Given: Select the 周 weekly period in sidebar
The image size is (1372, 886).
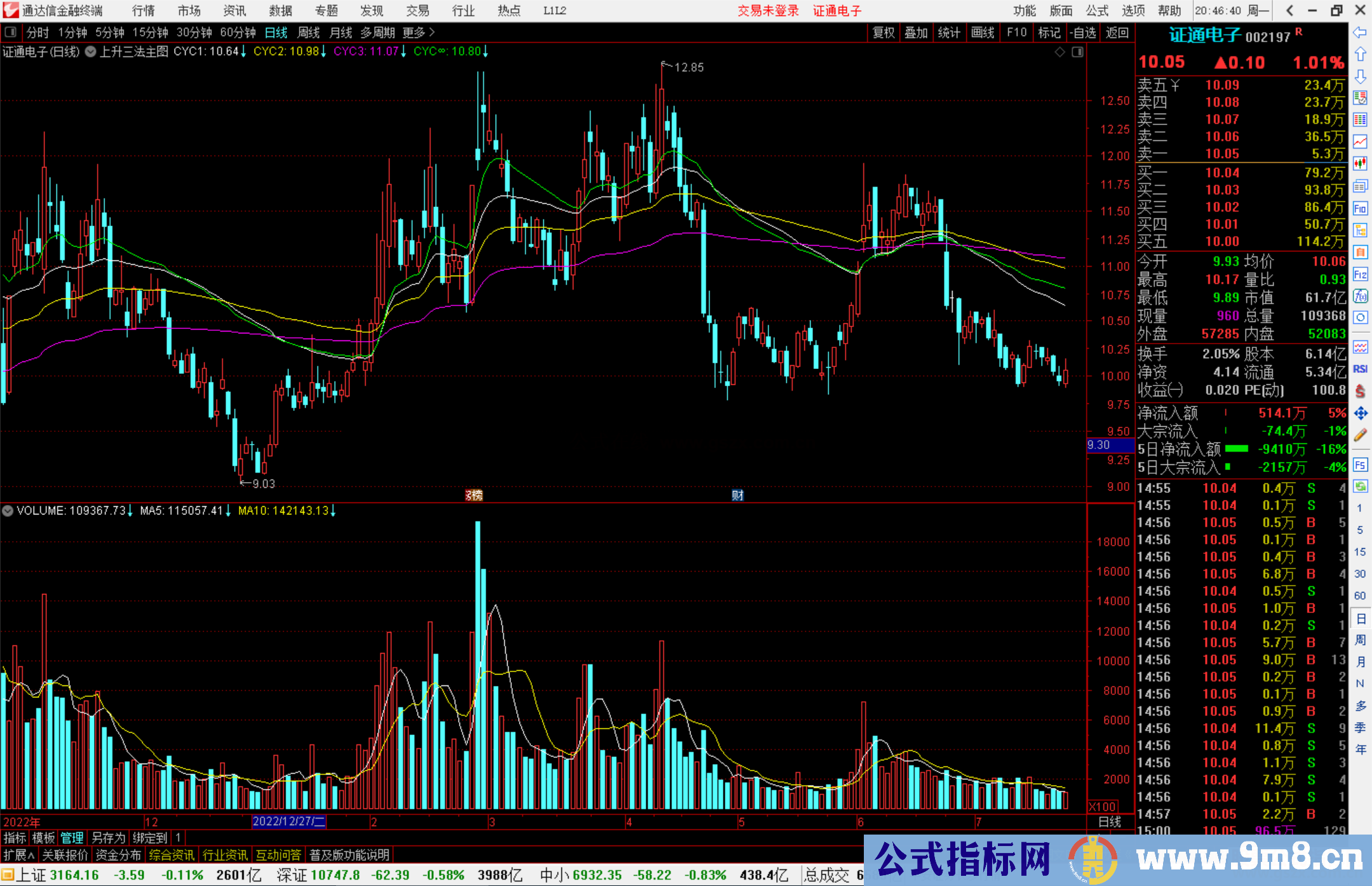Looking at the screenshot, I should click(1360, 640).
